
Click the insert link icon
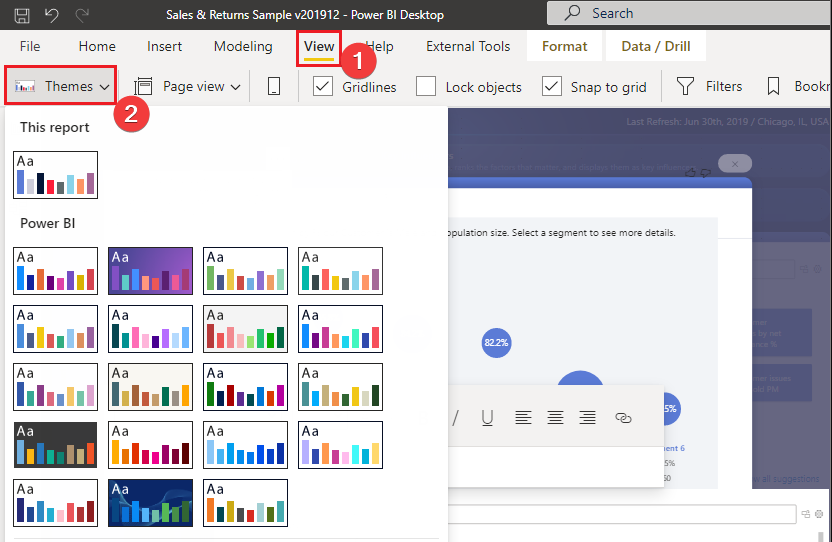point(623,418)
